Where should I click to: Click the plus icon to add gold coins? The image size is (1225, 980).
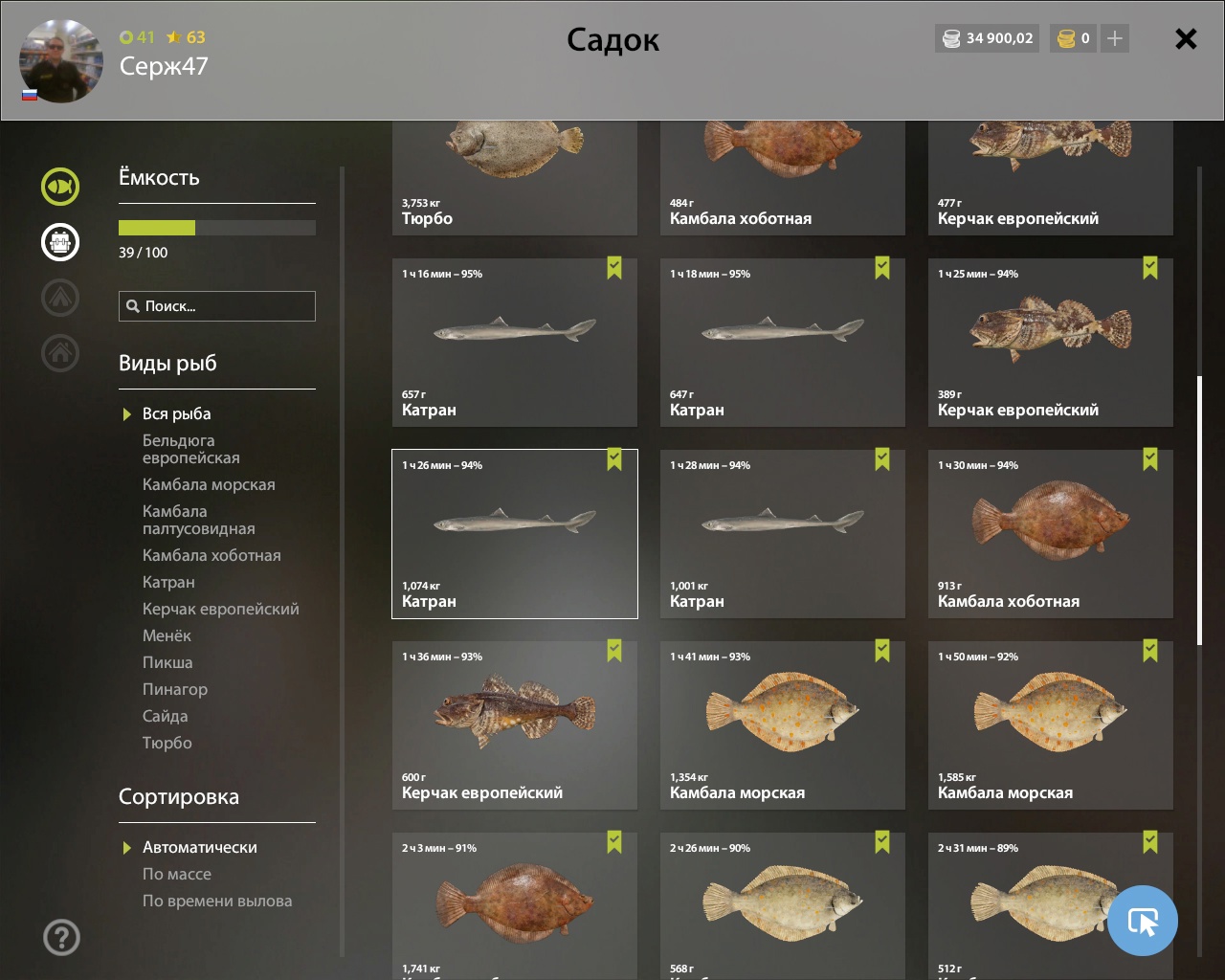pos(1115,38)
